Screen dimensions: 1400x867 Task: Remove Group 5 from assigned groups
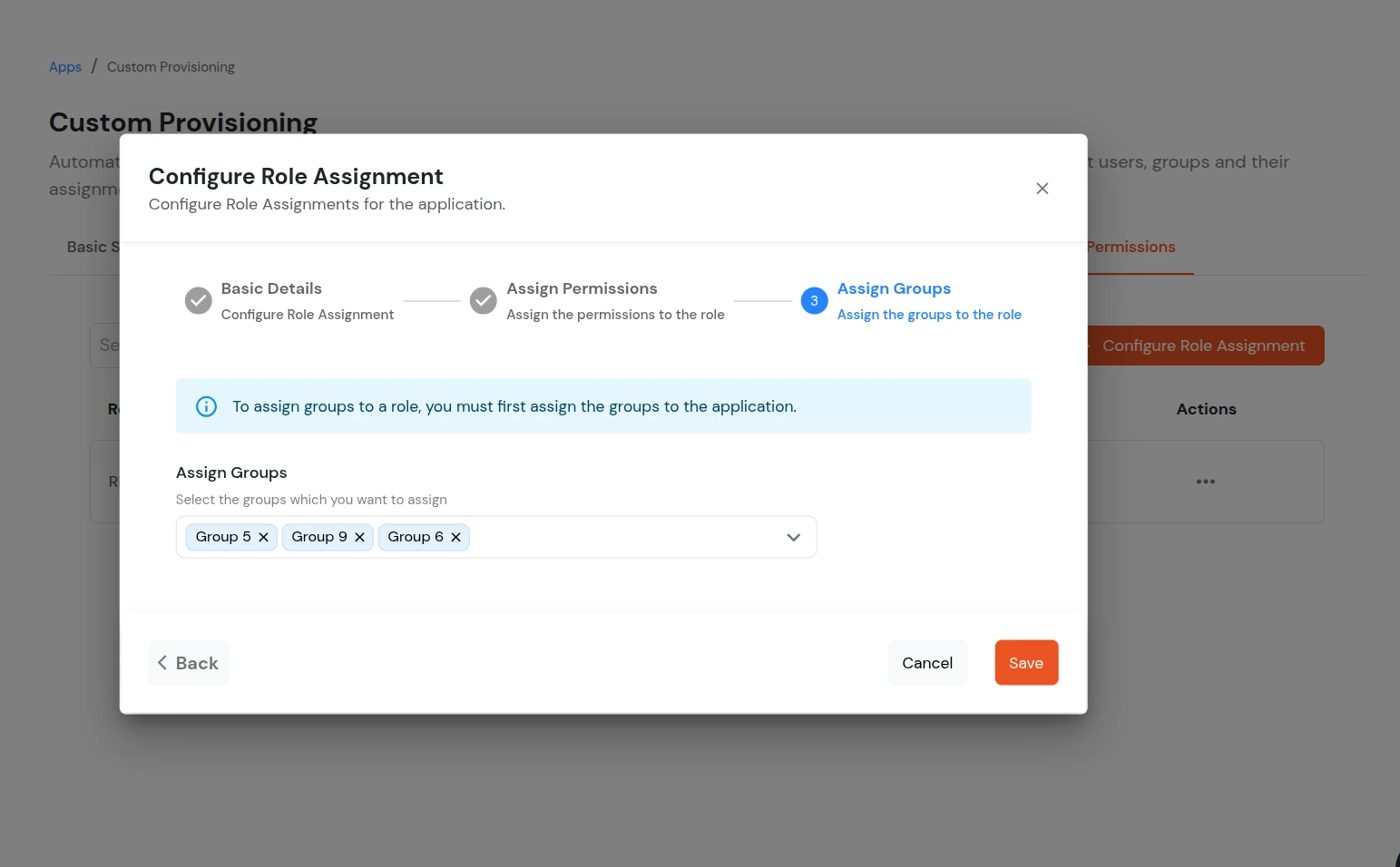pyautogui.click(x=263, y=537)
